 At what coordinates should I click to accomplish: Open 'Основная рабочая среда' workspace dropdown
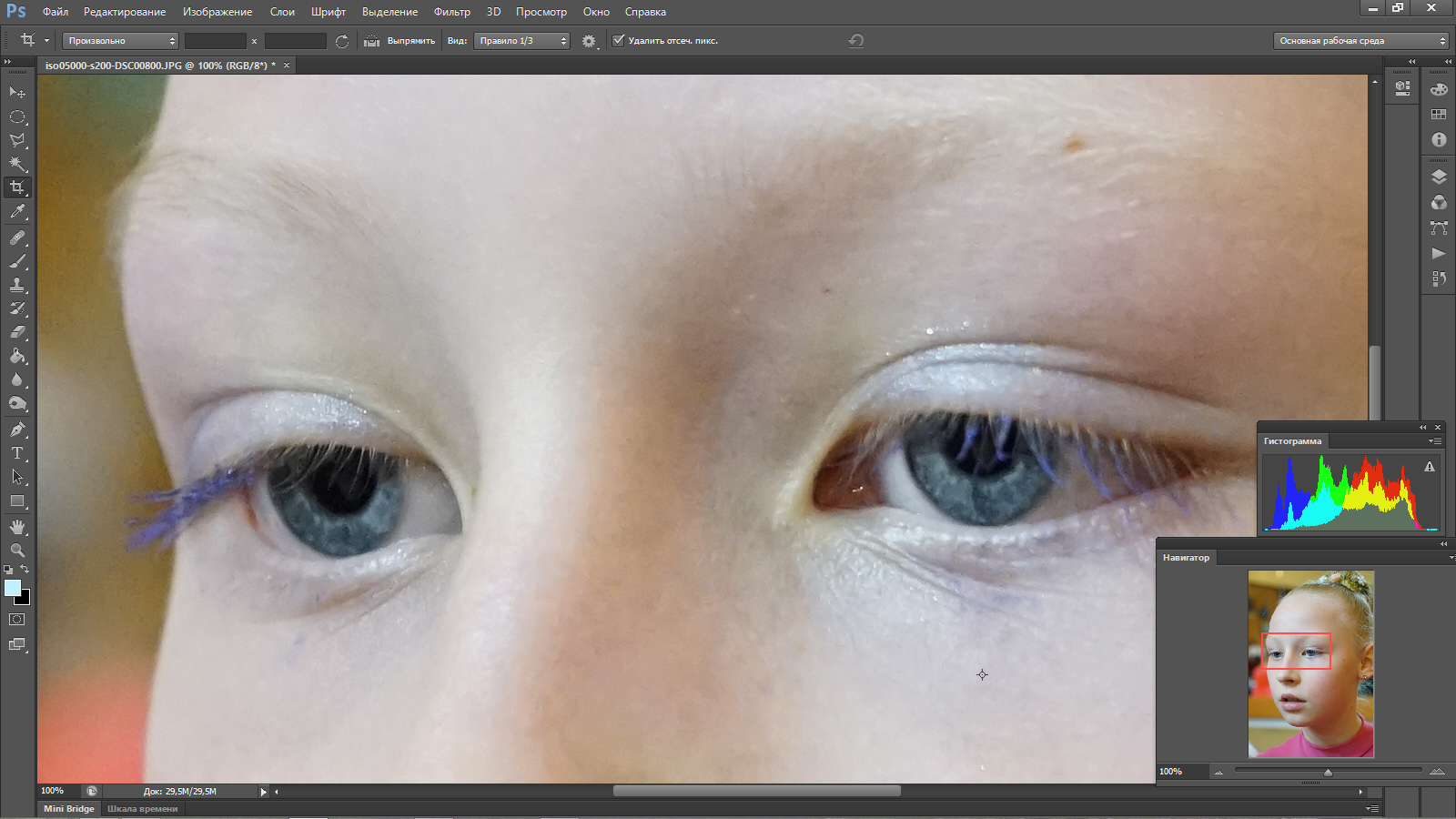tap(1360, 41)
